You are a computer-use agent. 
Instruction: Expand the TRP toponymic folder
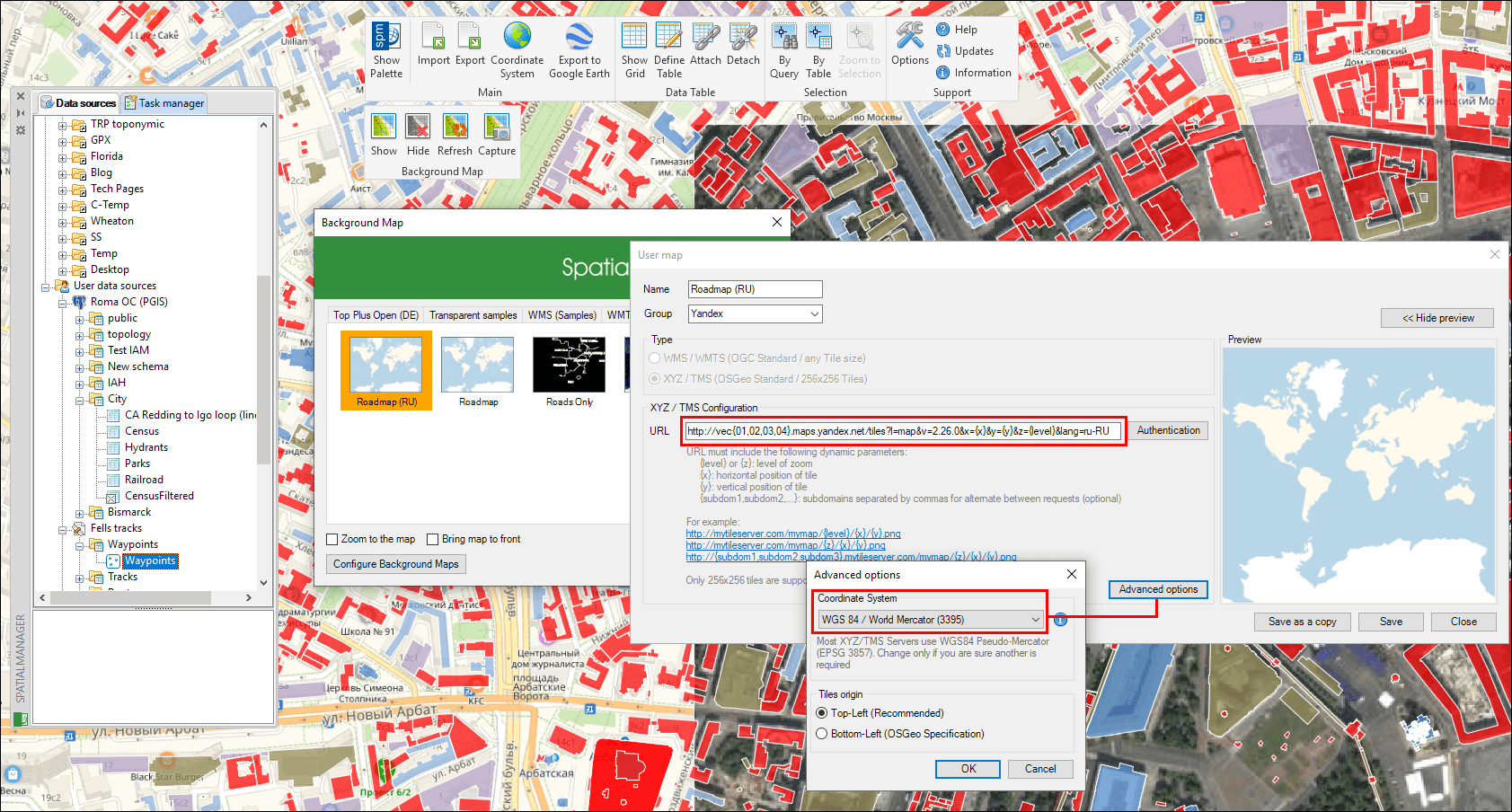[x=63, y=125]
